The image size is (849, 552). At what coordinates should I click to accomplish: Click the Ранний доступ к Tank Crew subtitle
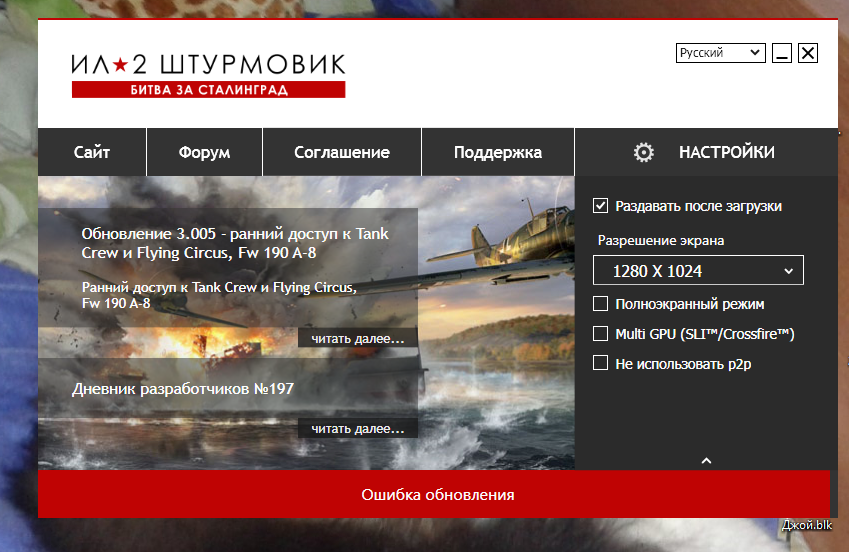pyautogui.click(x=219, y=295)
